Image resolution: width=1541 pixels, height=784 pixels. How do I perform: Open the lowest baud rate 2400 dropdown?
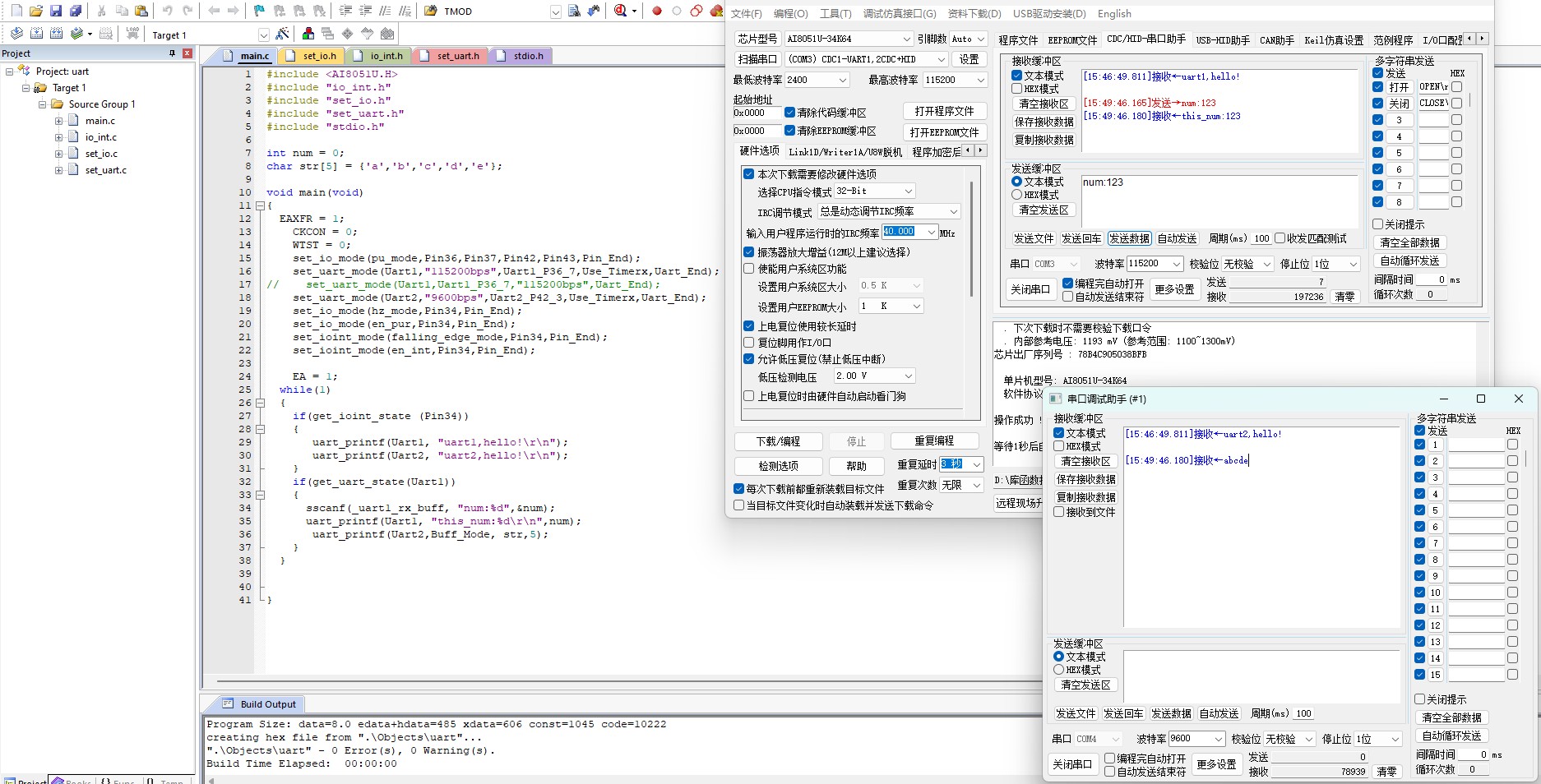coord(842,80)
